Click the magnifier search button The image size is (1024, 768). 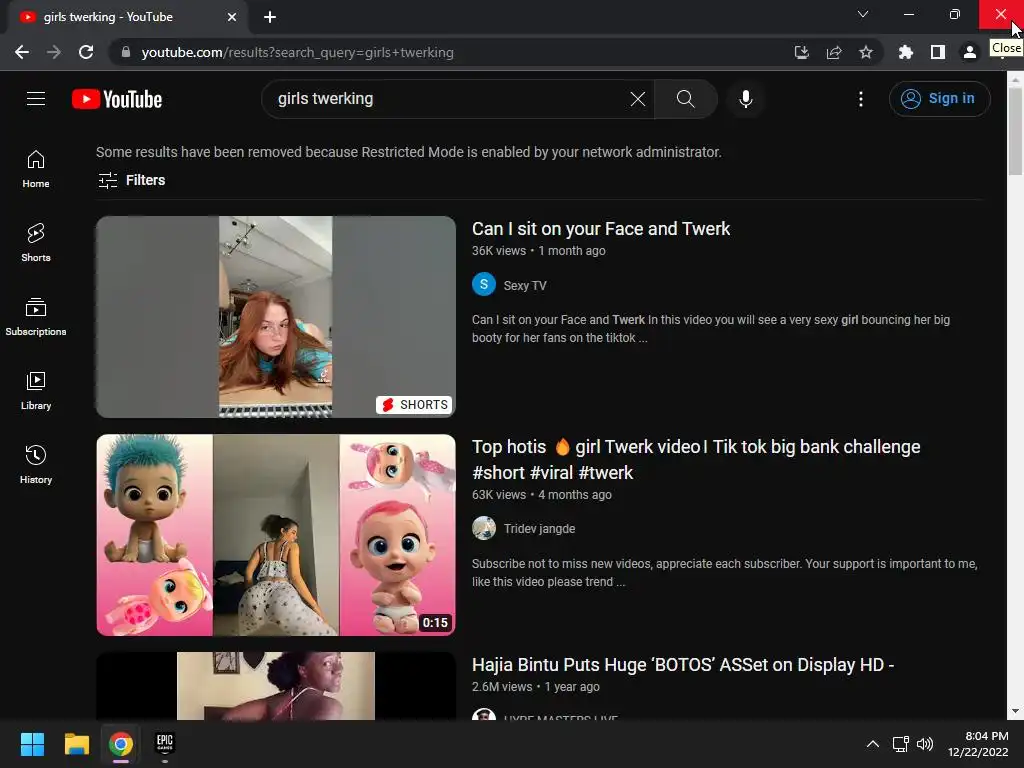coord(685,99)
